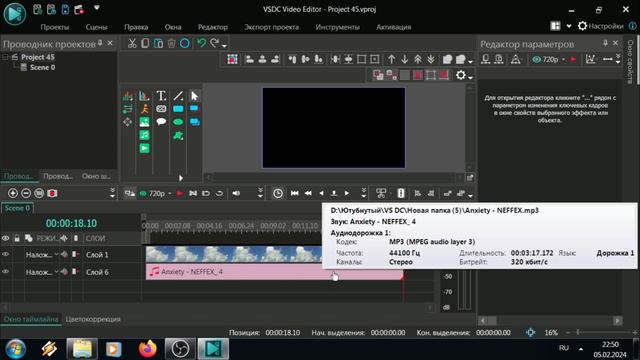Move object one layer up arrow
Viewport: 640px width, 360px height.
click(x=391, y=59)
